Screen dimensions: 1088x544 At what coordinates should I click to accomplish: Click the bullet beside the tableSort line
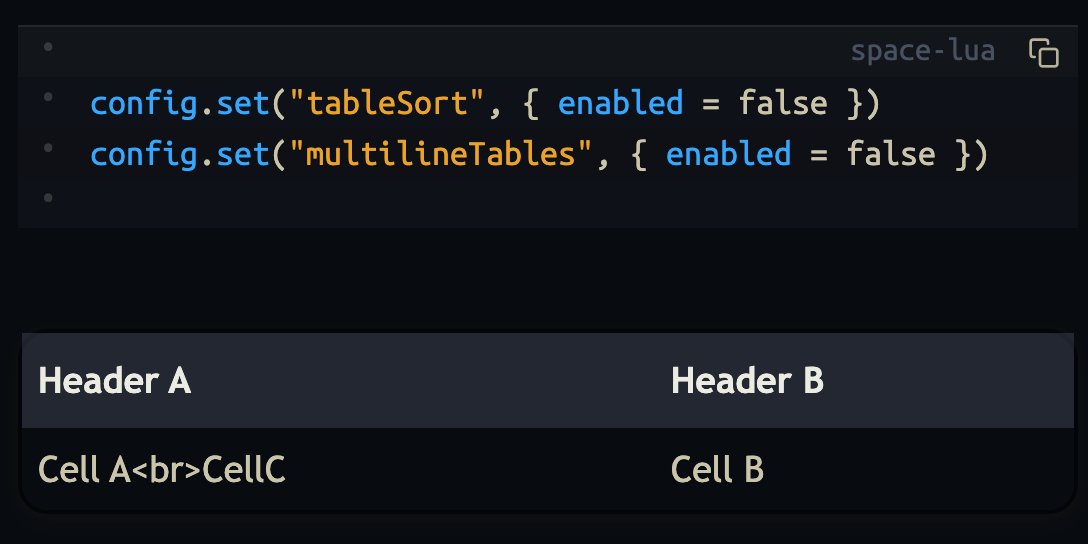pyautogui.click(x=47, y=97)
